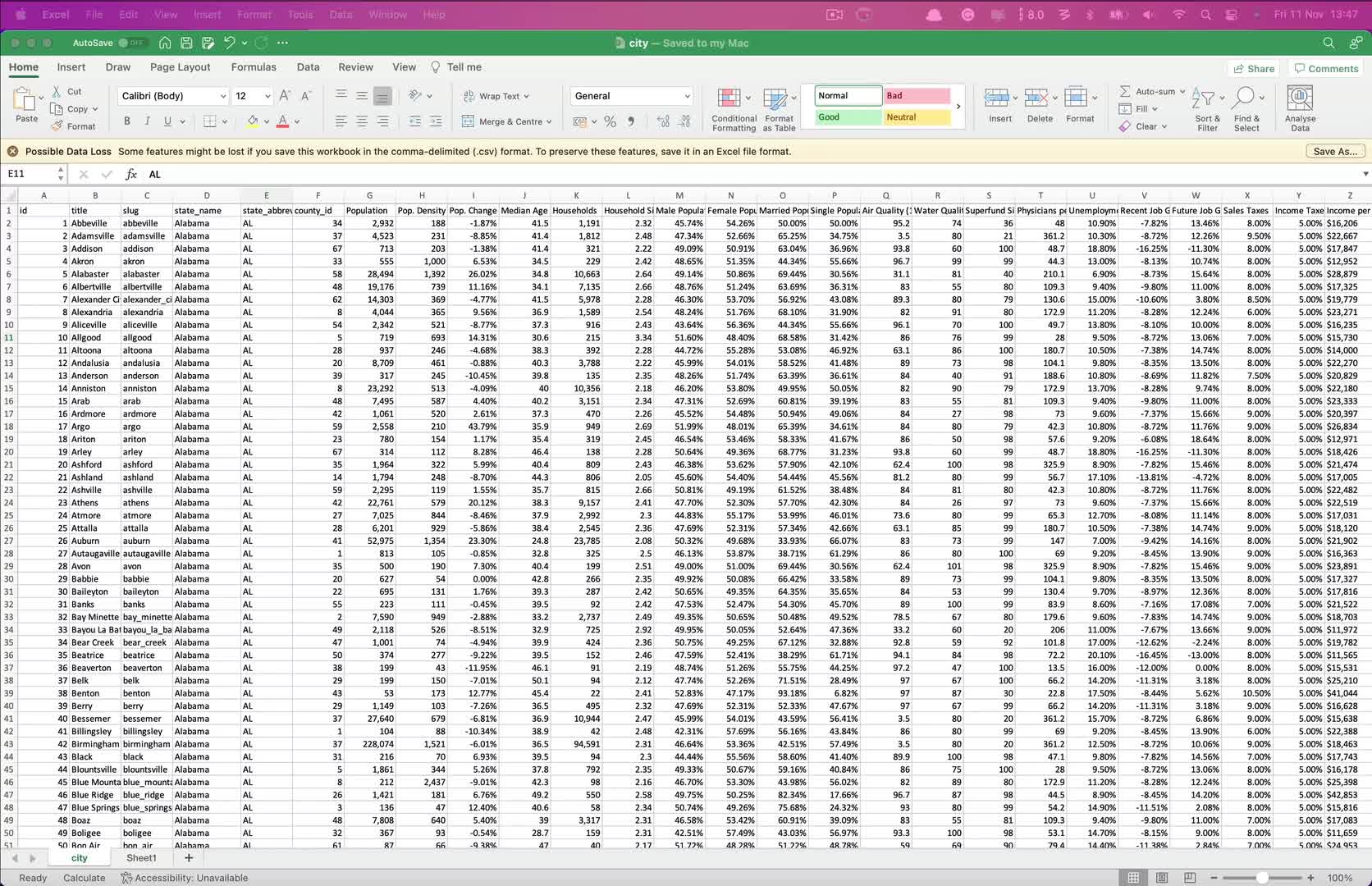Increase font size with larger A icon
This screenshot has width=1372, height=886.
pos(285,96)
